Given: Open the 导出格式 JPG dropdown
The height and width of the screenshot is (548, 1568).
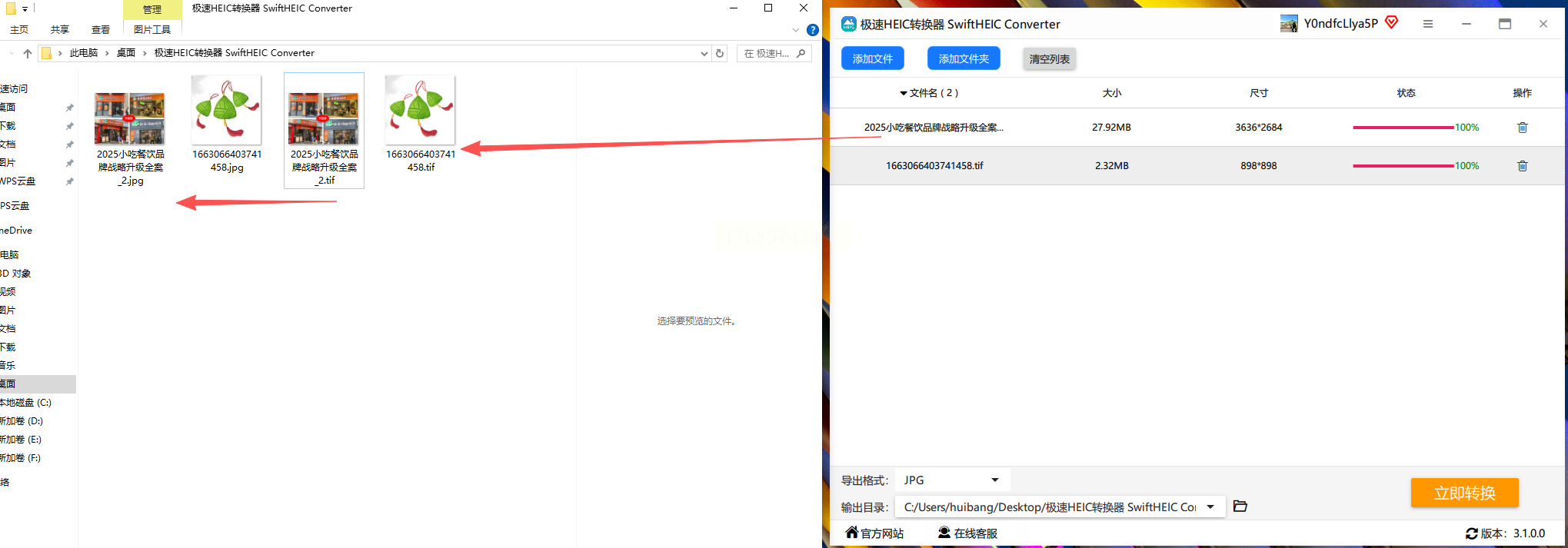Looking at the screenshot, I should (x=952, y=480).
